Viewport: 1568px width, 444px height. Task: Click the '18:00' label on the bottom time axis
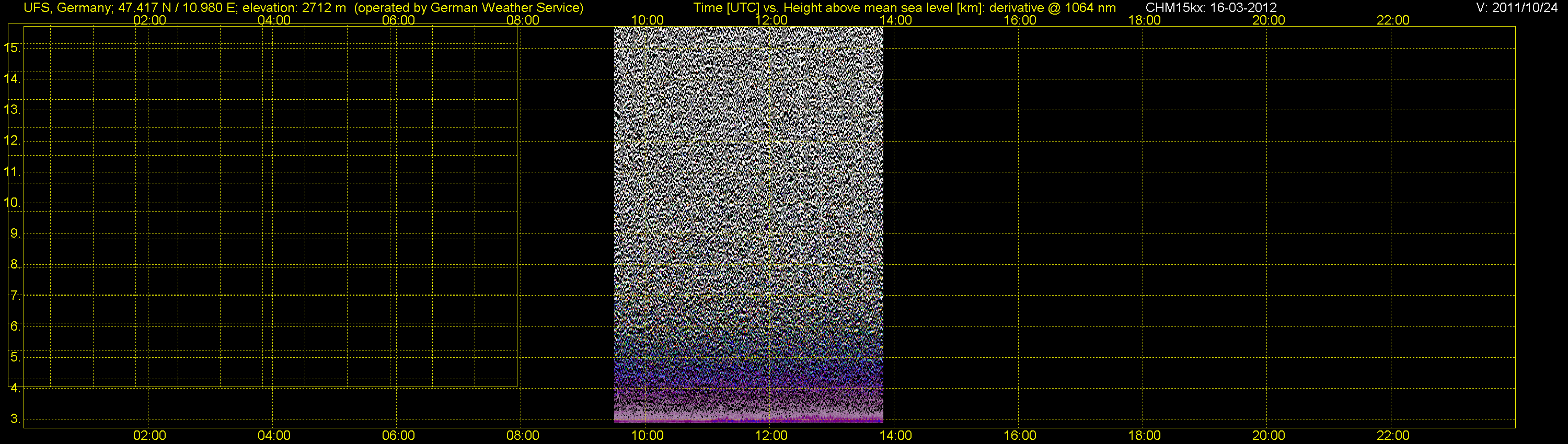tap(1144, 436)
